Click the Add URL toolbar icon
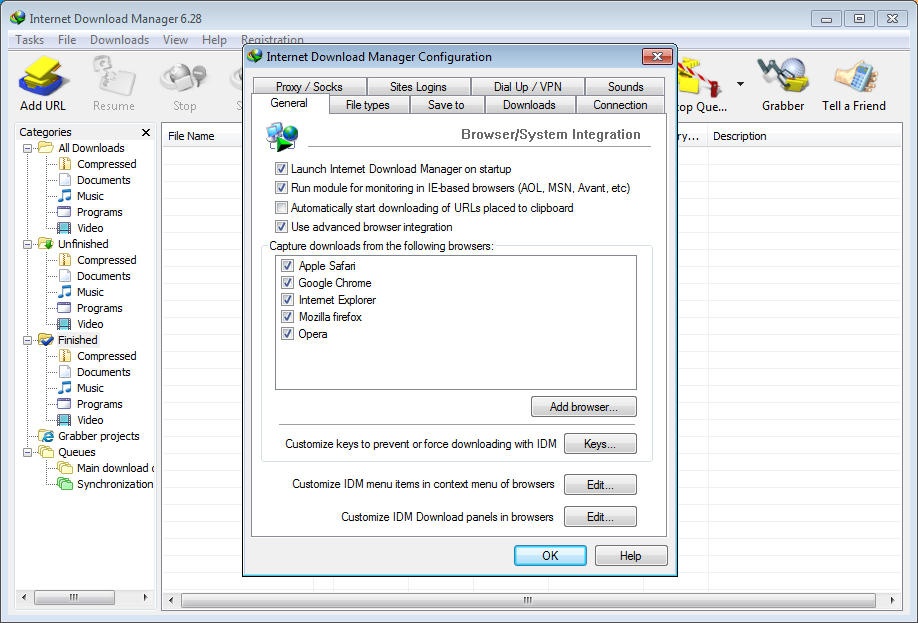This screenshot has width=918, height=623. pos(42,81)
